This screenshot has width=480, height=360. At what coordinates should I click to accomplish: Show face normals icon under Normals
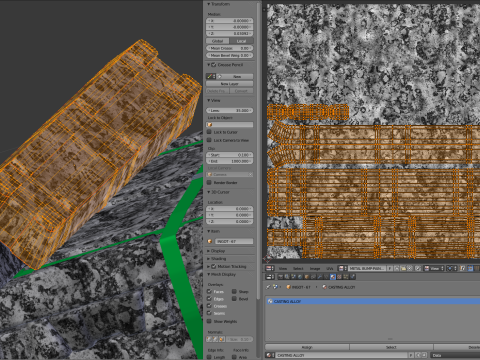pyautogui.click(x=222, y=339)
